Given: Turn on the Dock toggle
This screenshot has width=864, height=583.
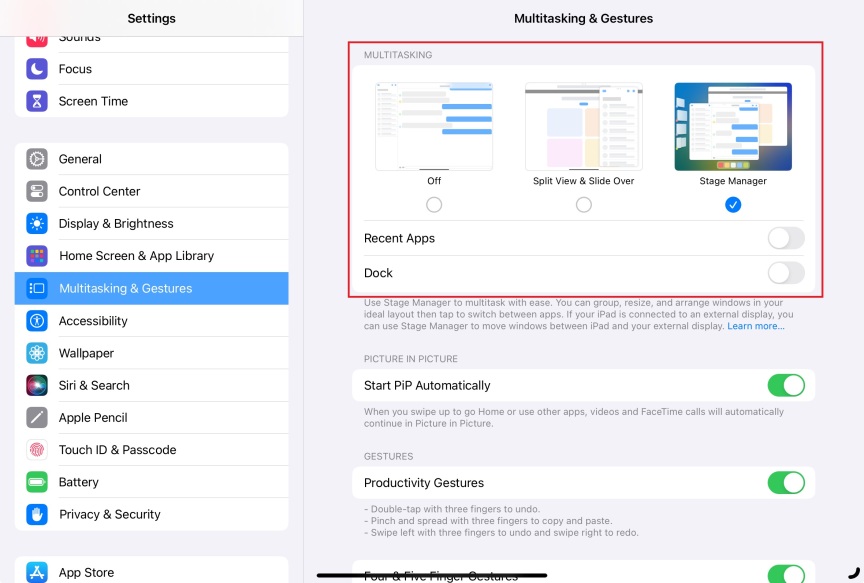Looking at the screenshot, I should coord(785,273).
